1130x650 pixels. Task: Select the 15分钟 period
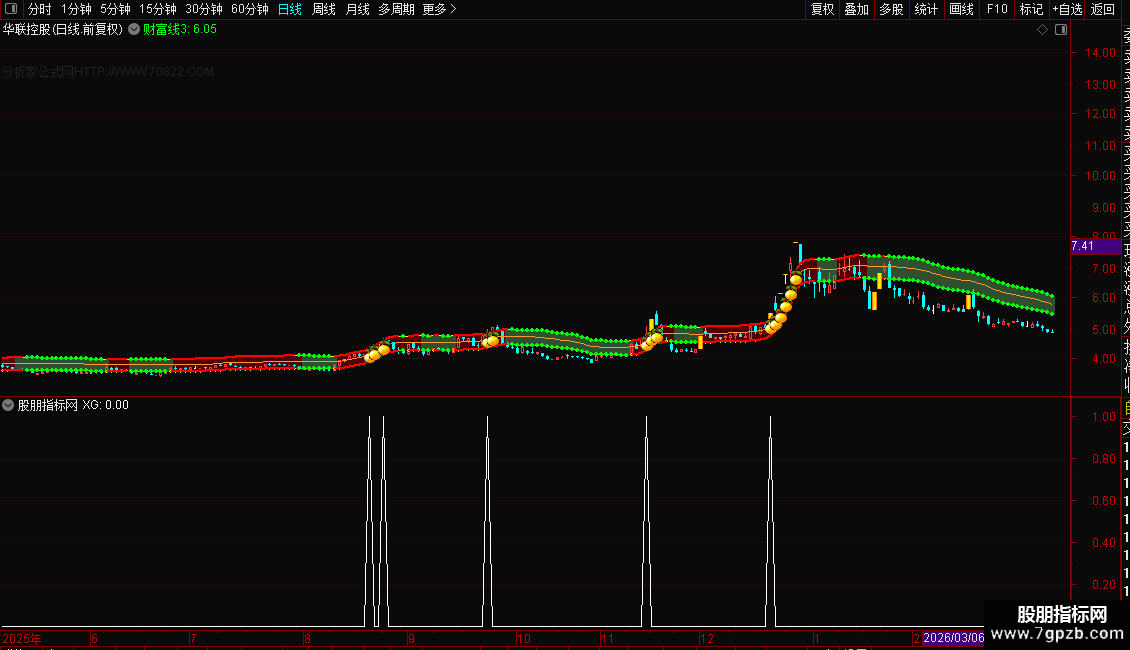pos(157,9)
